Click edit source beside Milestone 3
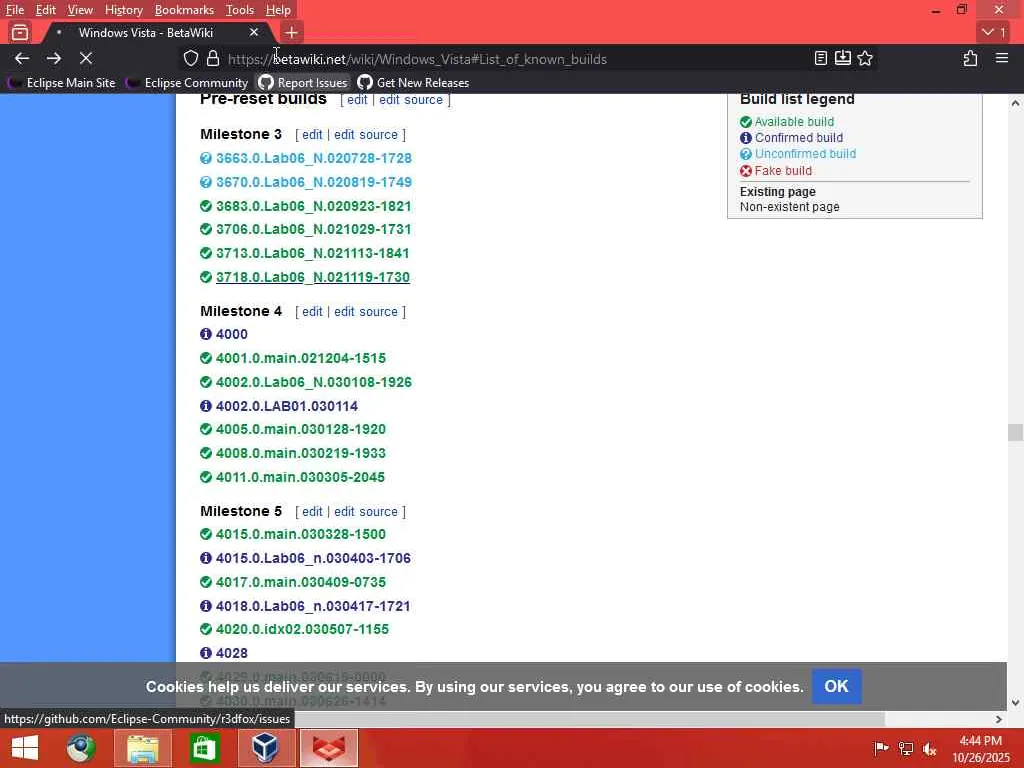Viewport: 1024px width, 768px height. (x=366, y=135)
